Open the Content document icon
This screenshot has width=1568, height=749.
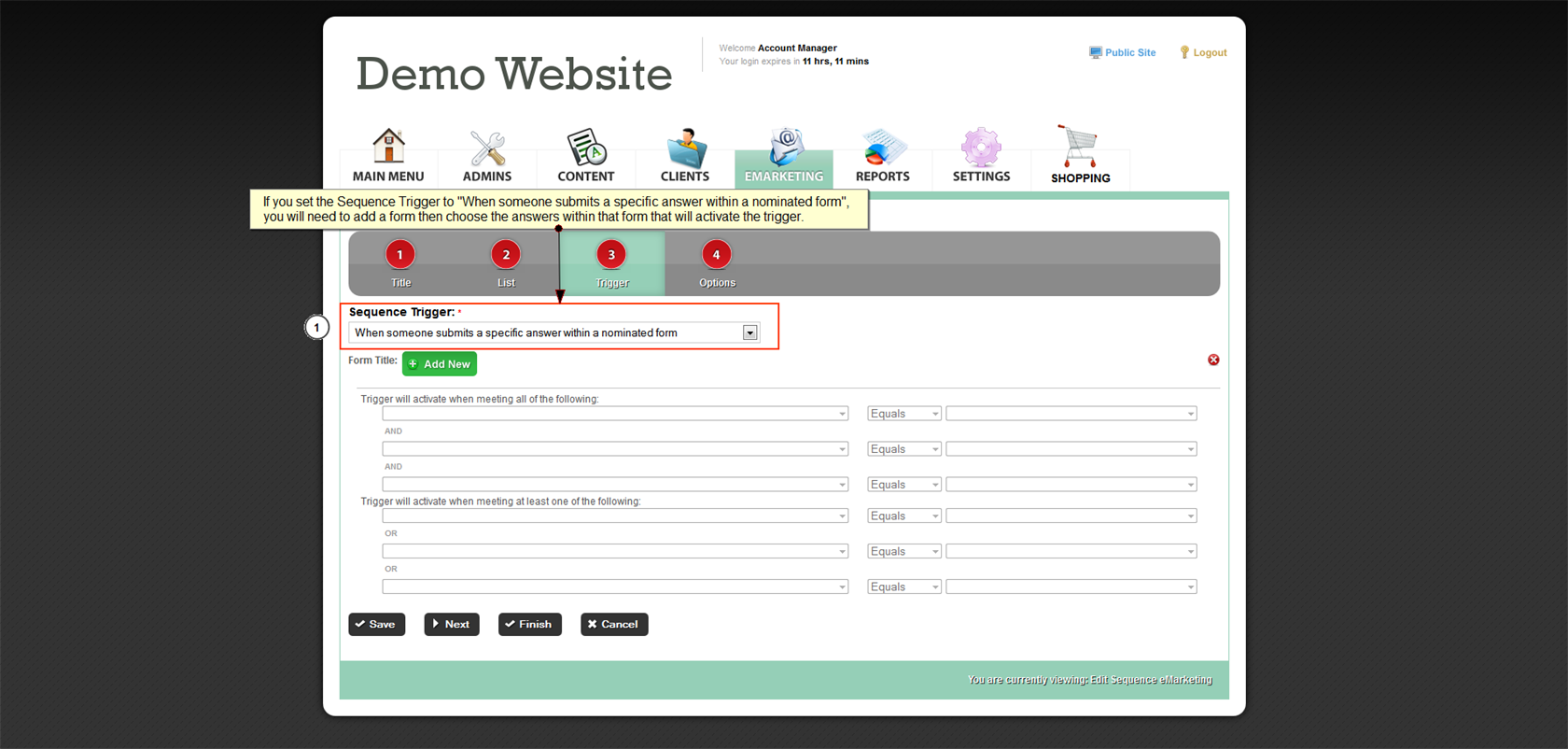click(586, 148)
